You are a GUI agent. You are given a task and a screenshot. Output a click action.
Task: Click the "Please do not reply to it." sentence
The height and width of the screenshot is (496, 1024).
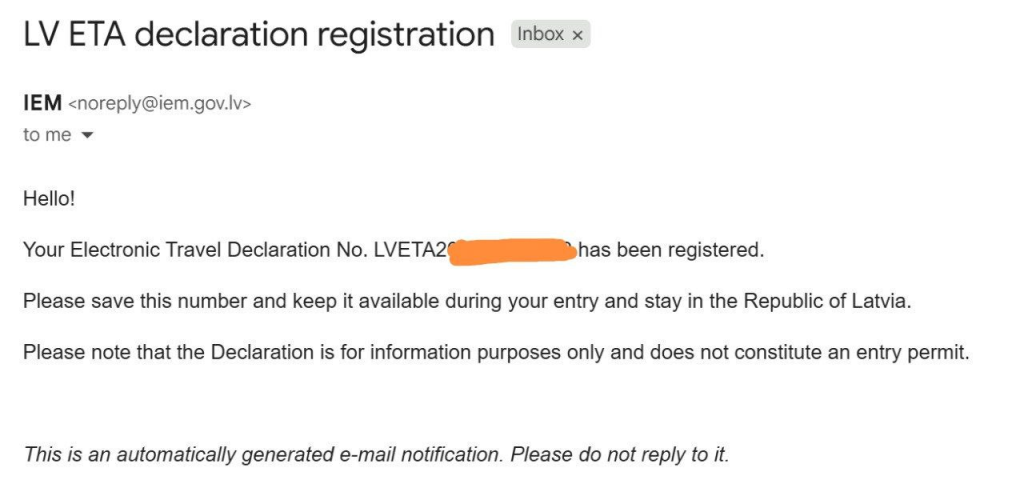point(620,454)
